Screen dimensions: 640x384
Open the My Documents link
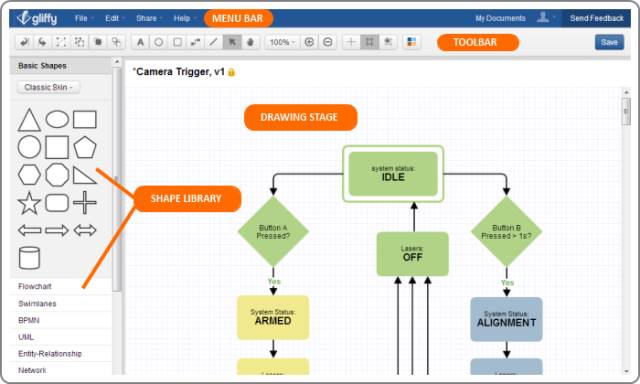pyautogui.click(x=500, y=18)
